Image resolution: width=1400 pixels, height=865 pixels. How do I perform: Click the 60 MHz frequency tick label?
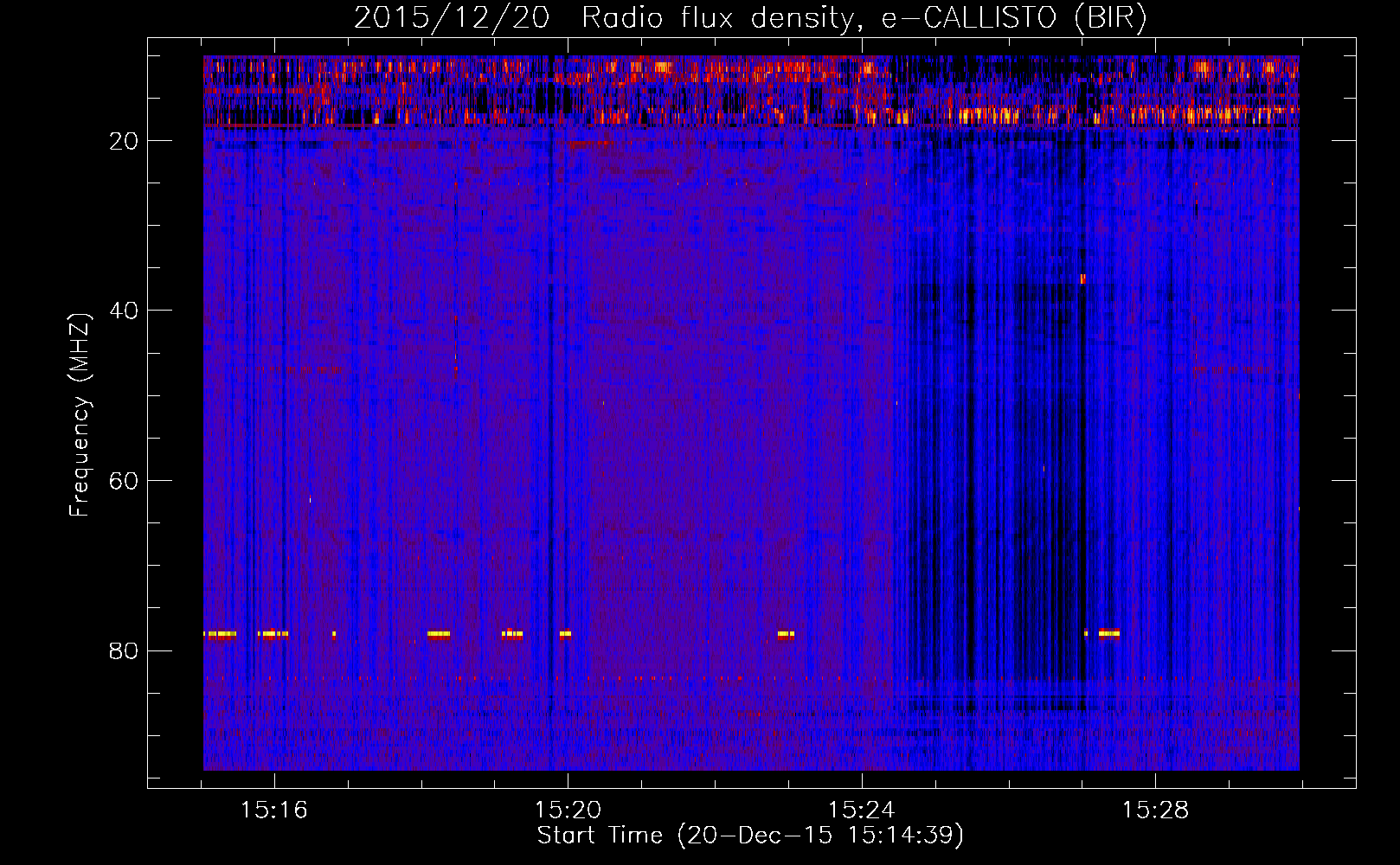point(124,481)
